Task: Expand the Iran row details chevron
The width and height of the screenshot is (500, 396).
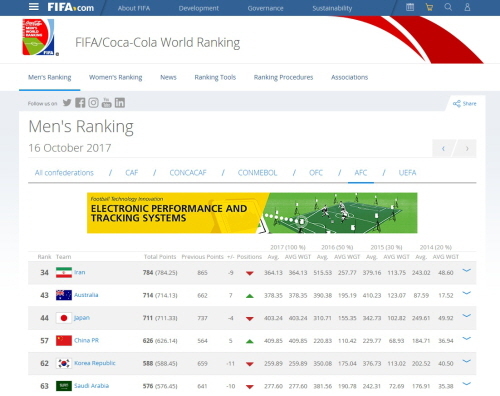Action: tap(467, 271)
